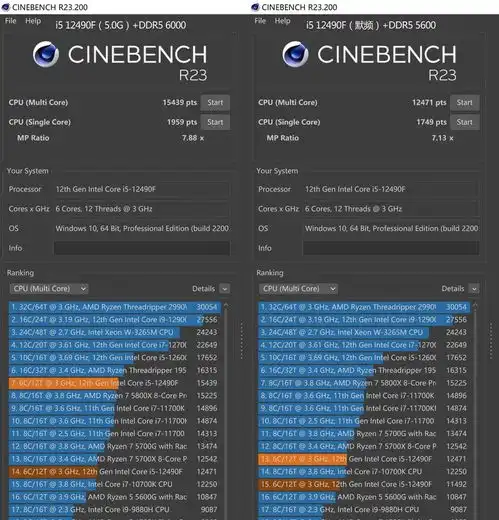Screen dimensions: 499x520
Task: Click the Info input field in left window
Action: point(142,248)
